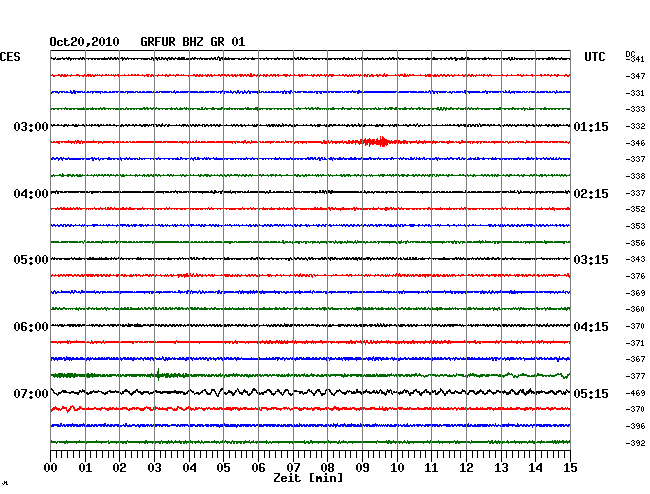650x494 pixels.
Task: Click the "12" minute tick label
Action: 466,468
